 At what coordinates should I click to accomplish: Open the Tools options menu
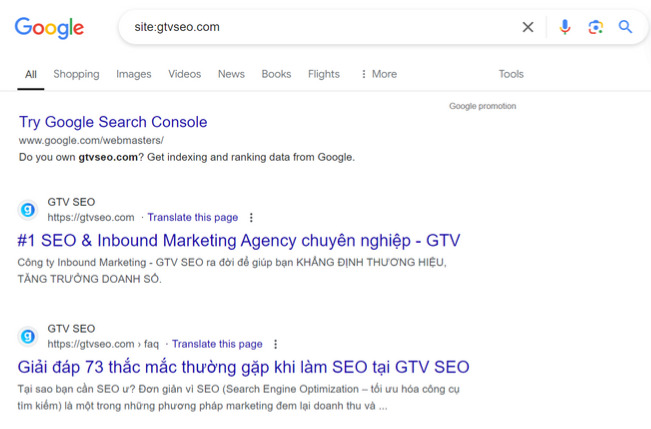[x=511, y=74]
